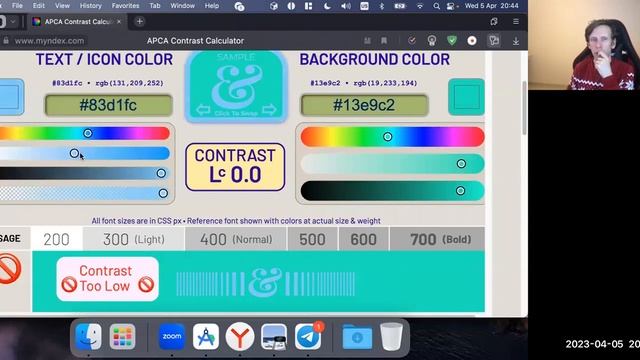Select font weight 700 (Bold) column
The width and height of the screenshot is (640, 360).
tap(437, 239)
